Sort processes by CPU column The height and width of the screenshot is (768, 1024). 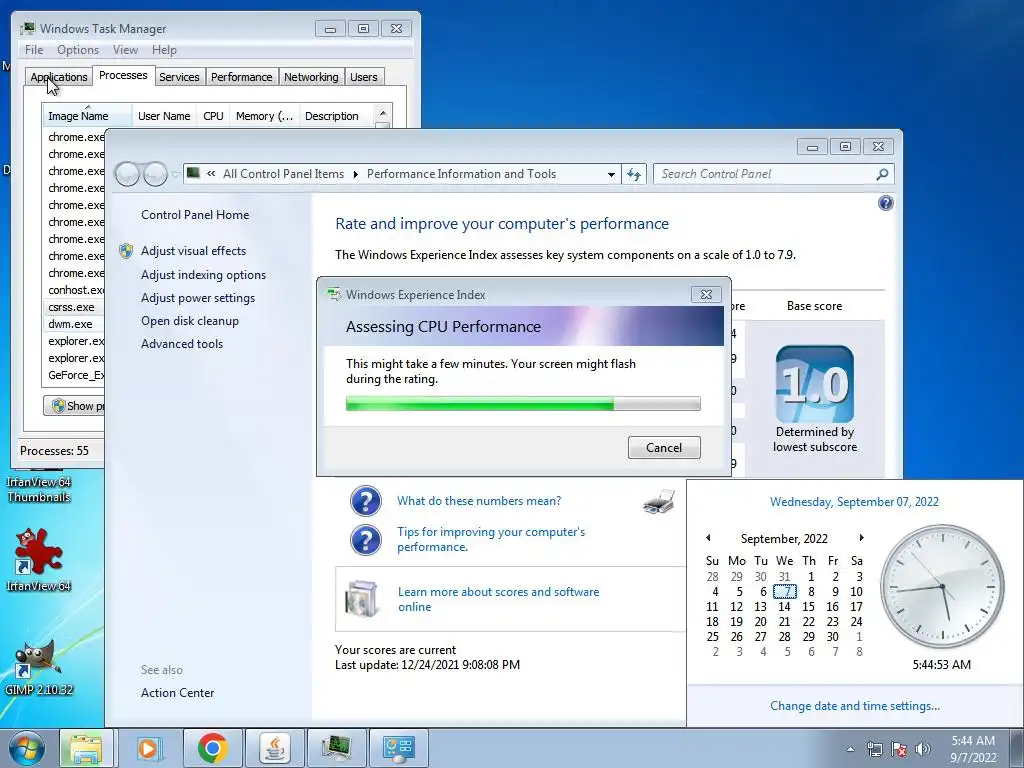(213, 116)
